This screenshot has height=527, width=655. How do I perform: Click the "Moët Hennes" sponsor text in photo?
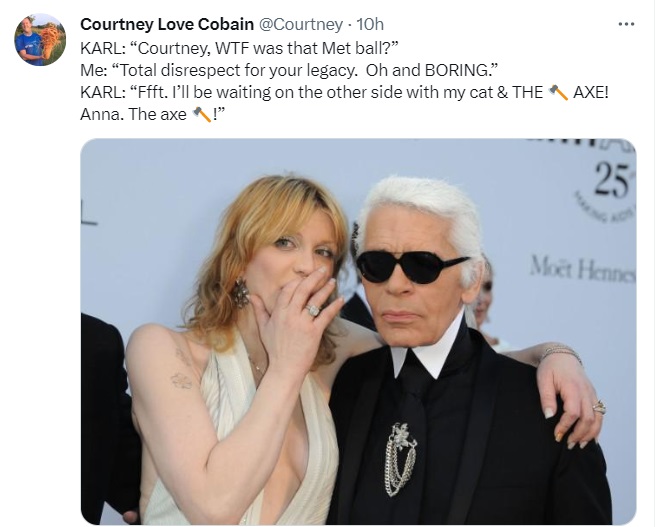tap(583, 268)
